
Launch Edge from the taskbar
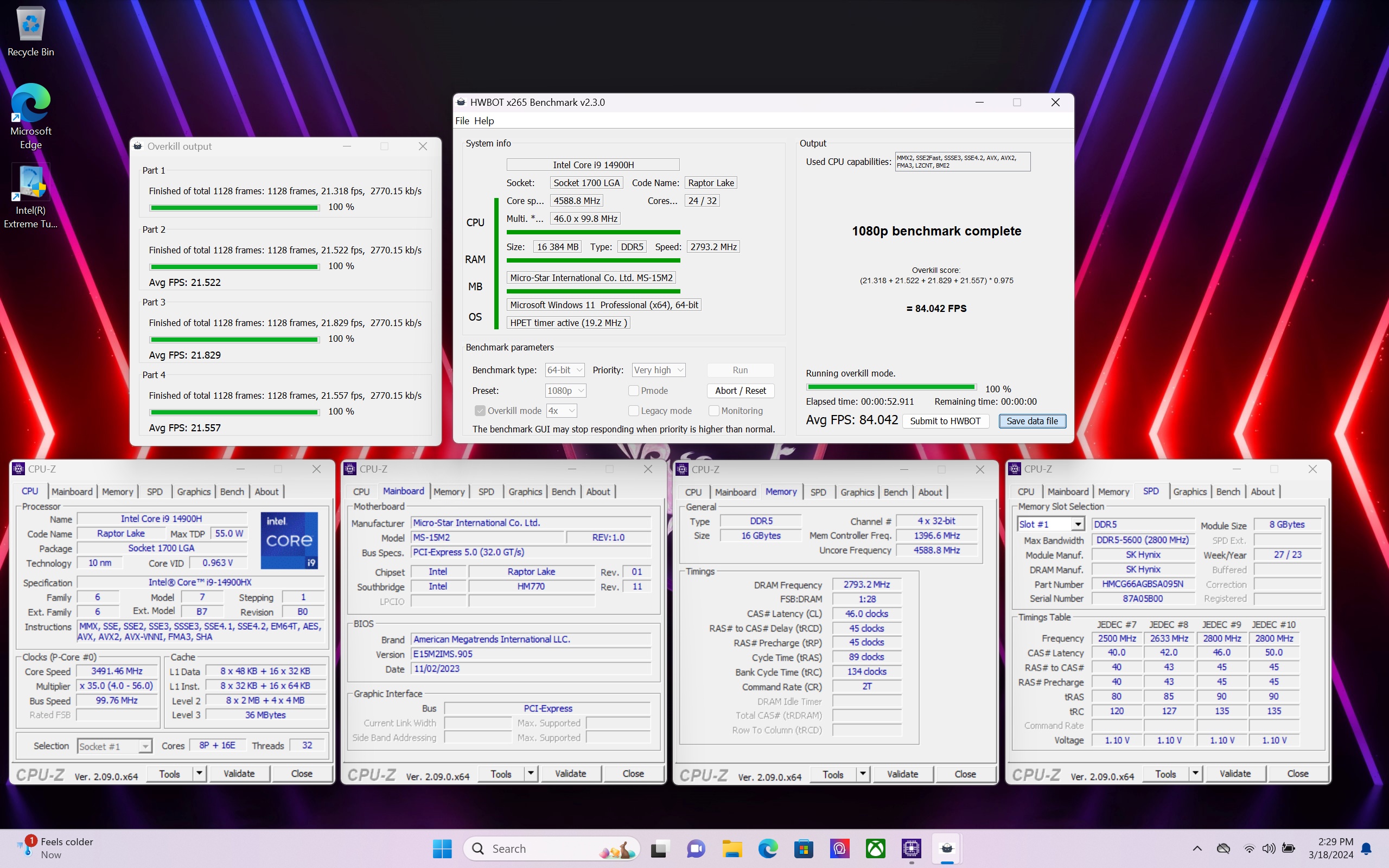[768, 848]
